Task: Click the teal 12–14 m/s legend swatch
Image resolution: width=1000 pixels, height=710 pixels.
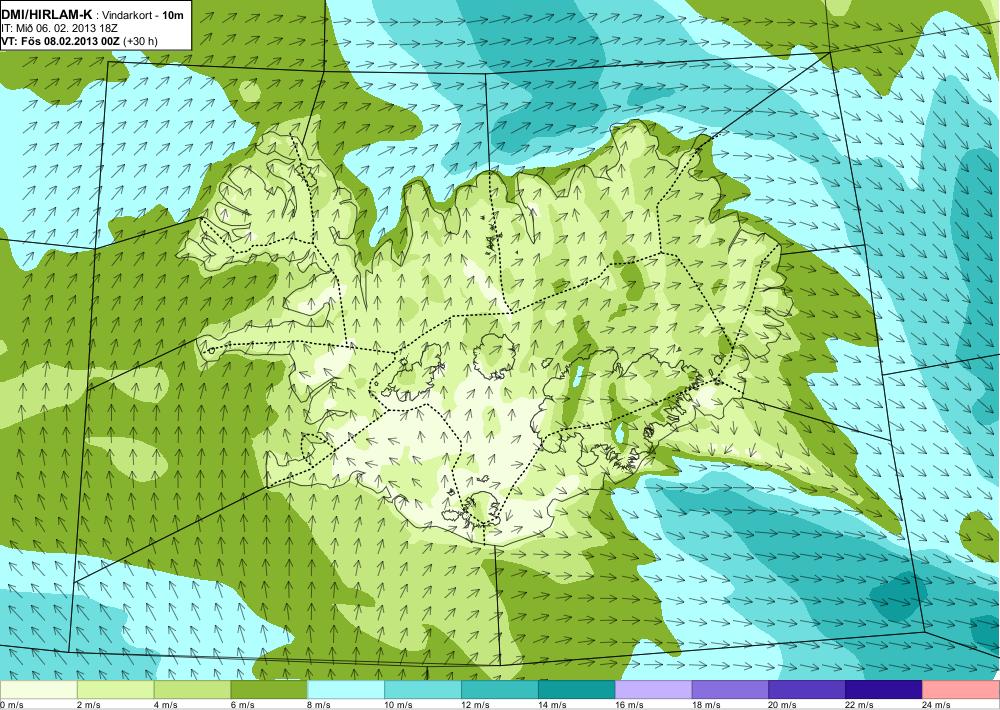Action: (x=499, y=690)
